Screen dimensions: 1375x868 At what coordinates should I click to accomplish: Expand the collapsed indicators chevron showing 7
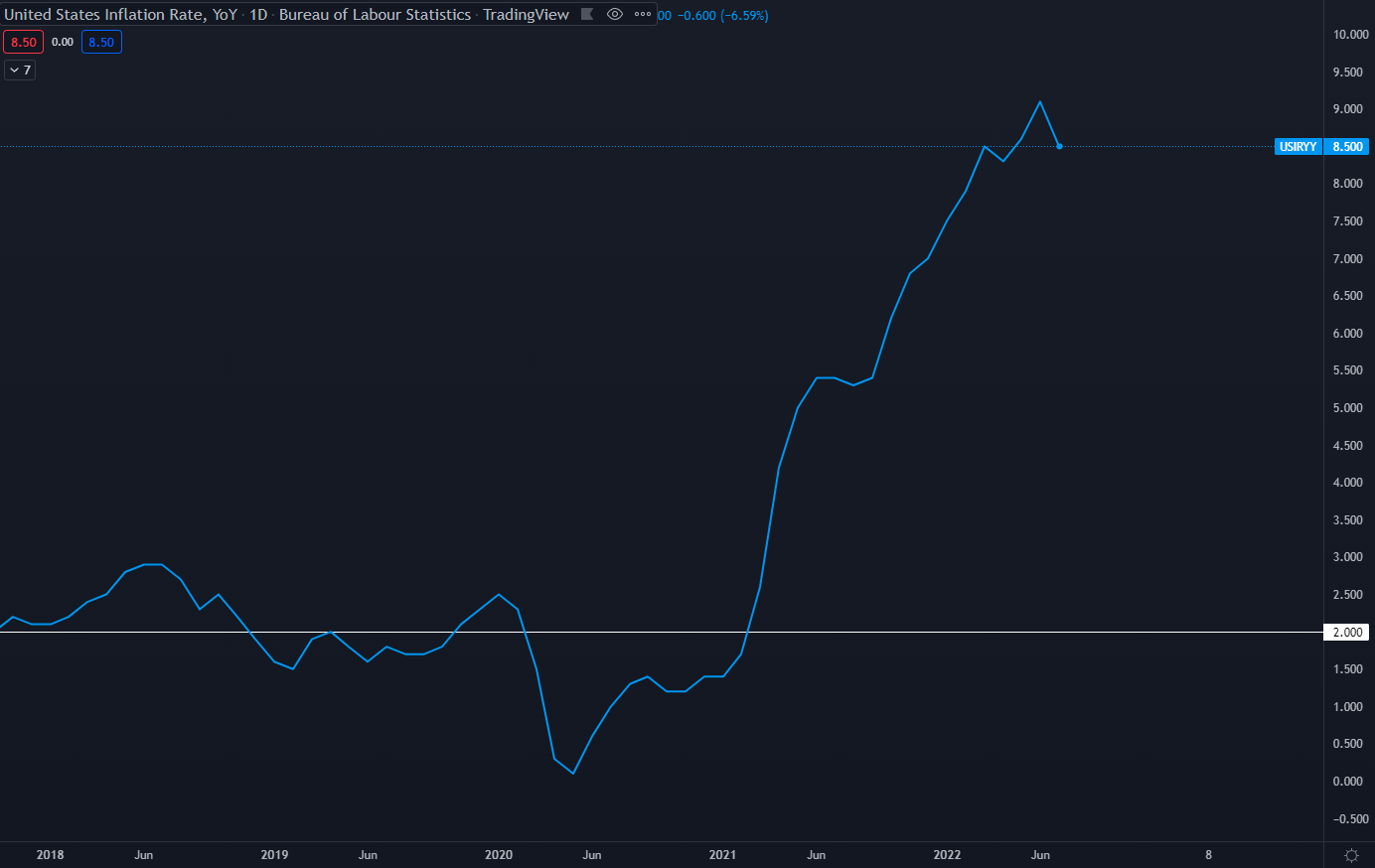click(20, 71)
